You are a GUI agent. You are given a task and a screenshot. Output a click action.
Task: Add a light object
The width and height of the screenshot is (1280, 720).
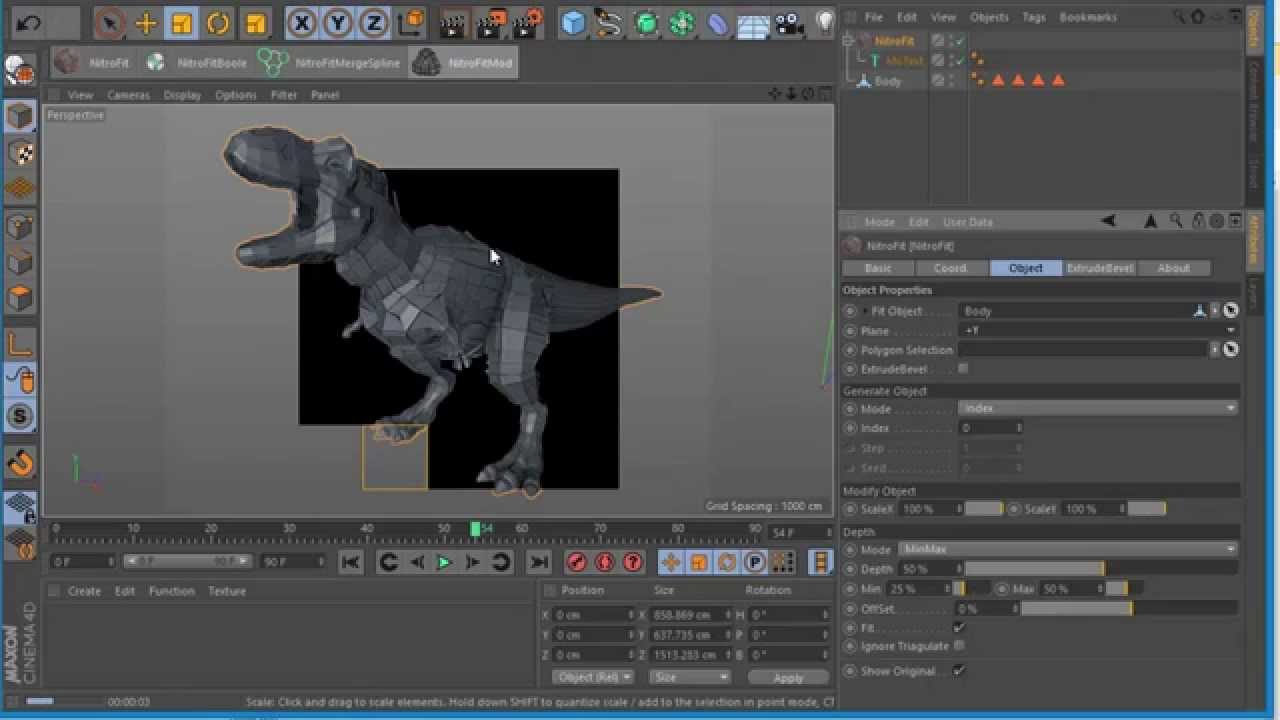tap(824, 22)
